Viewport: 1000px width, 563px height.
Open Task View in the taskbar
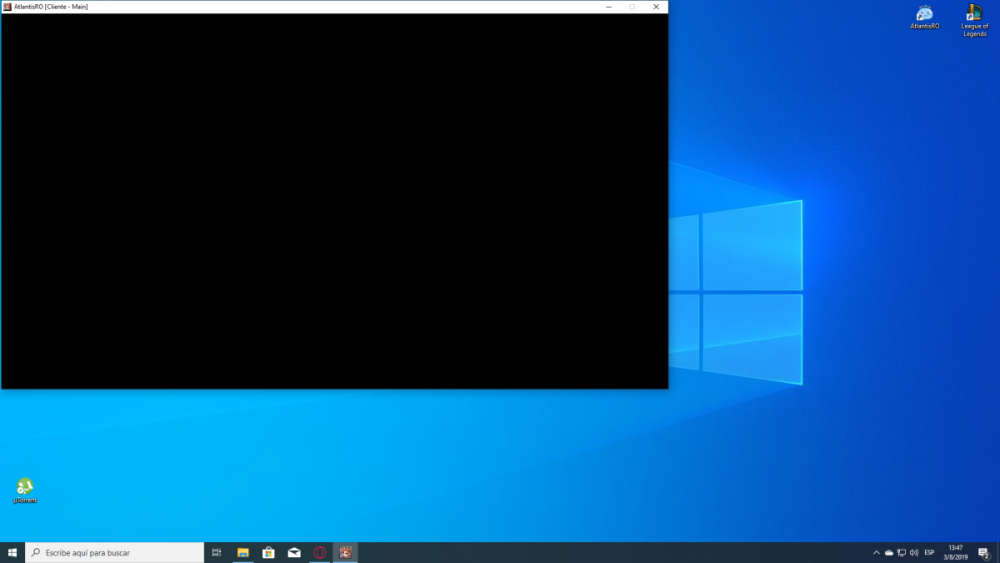(216, 552)
